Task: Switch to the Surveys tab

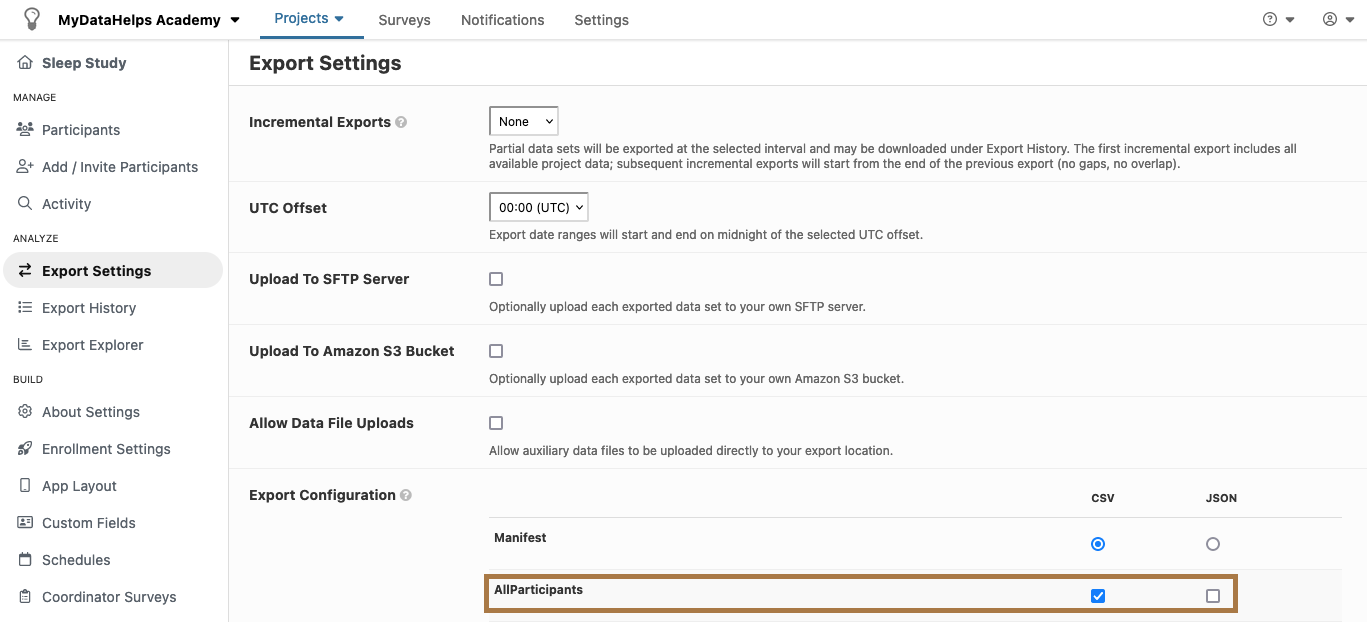Action: [404, 20]
